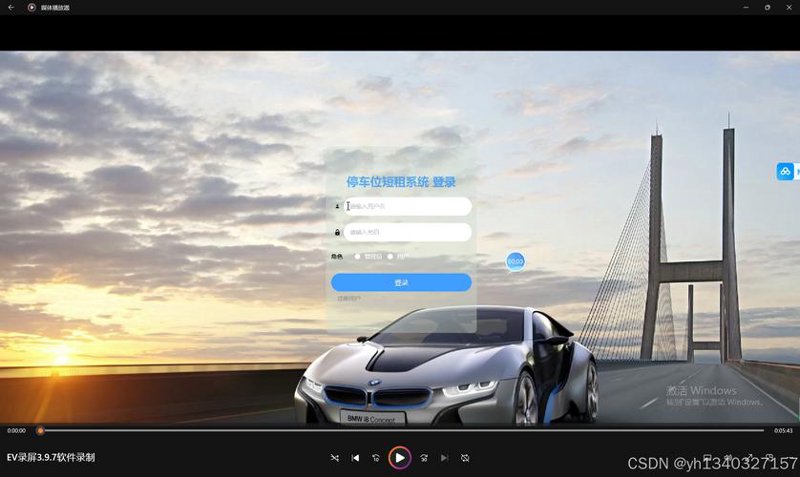
Task: Skip forward 30 seconds
Action: [x=424, y=458]
